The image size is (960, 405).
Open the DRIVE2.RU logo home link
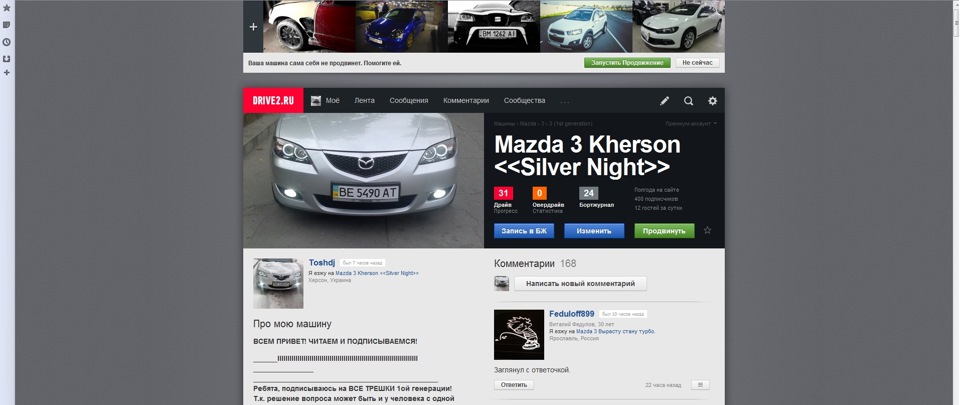click(273, 100)
